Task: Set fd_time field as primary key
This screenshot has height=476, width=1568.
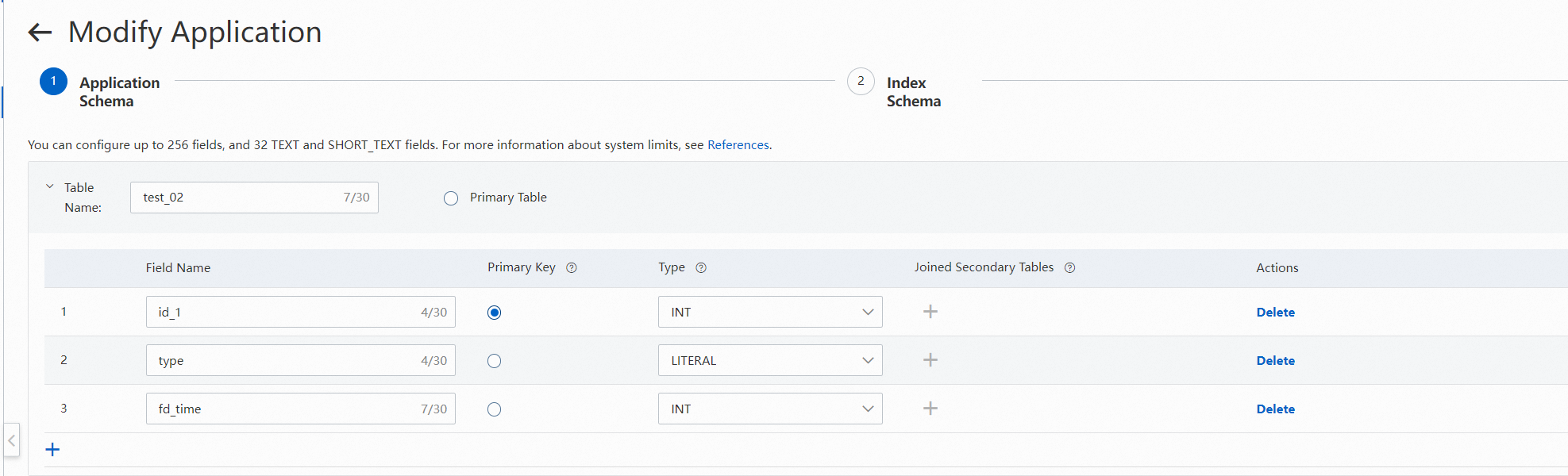Action: tap(494, 409)
